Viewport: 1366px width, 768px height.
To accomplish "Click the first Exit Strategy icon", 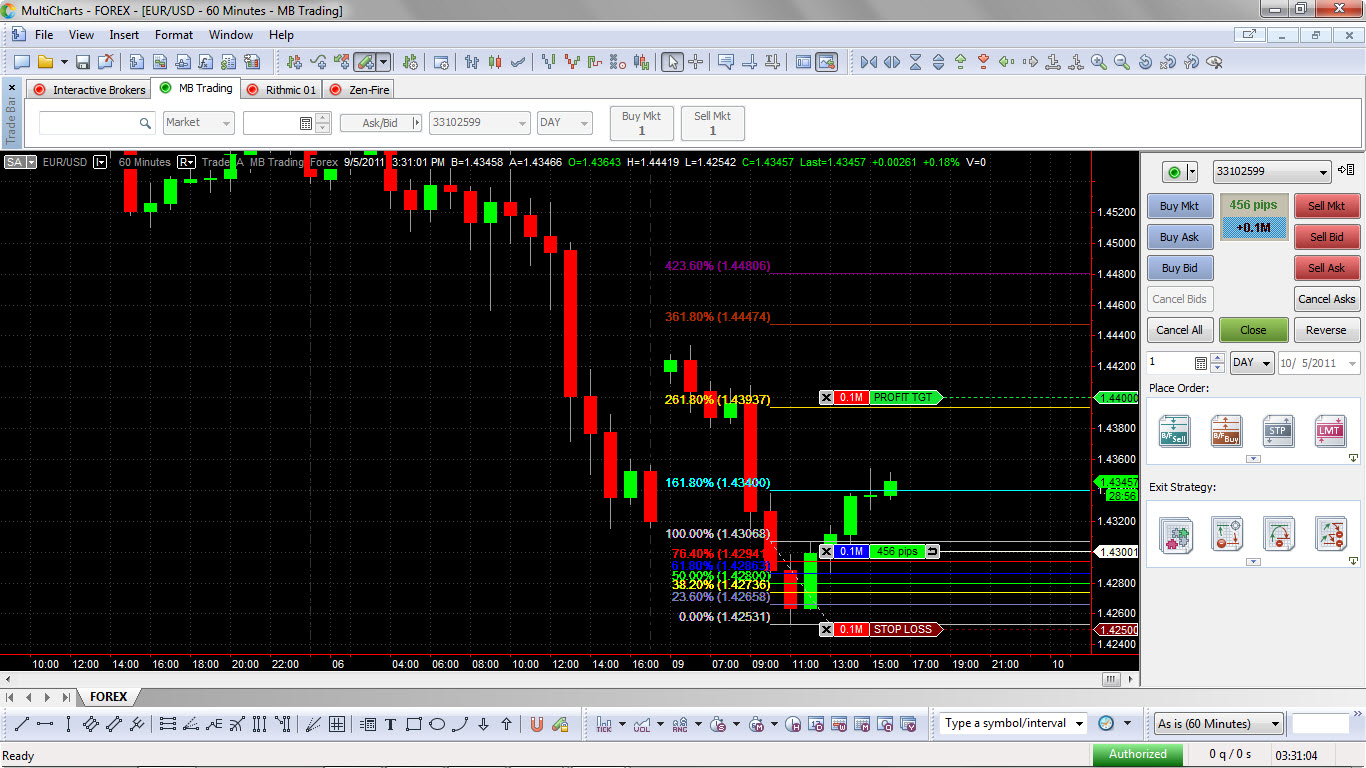I will tap(1175, 534).
